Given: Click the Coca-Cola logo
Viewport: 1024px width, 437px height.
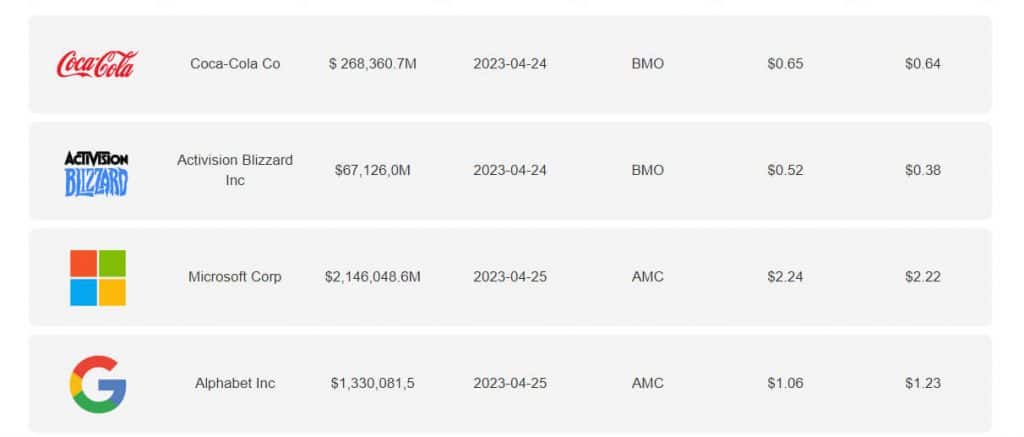Looking at the screenshot, I should pyautogui.click(x=97, y=64).
